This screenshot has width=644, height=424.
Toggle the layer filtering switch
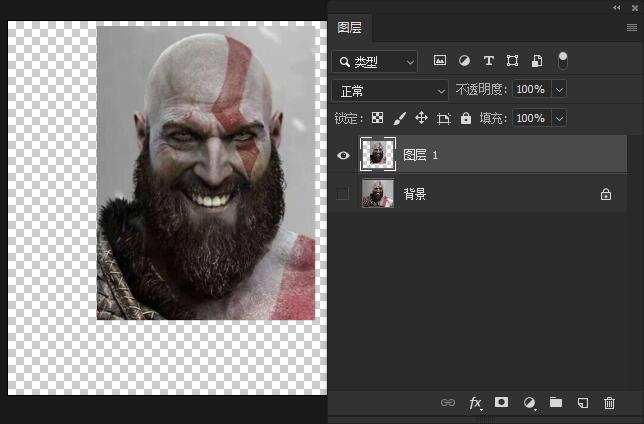[563, 60]
